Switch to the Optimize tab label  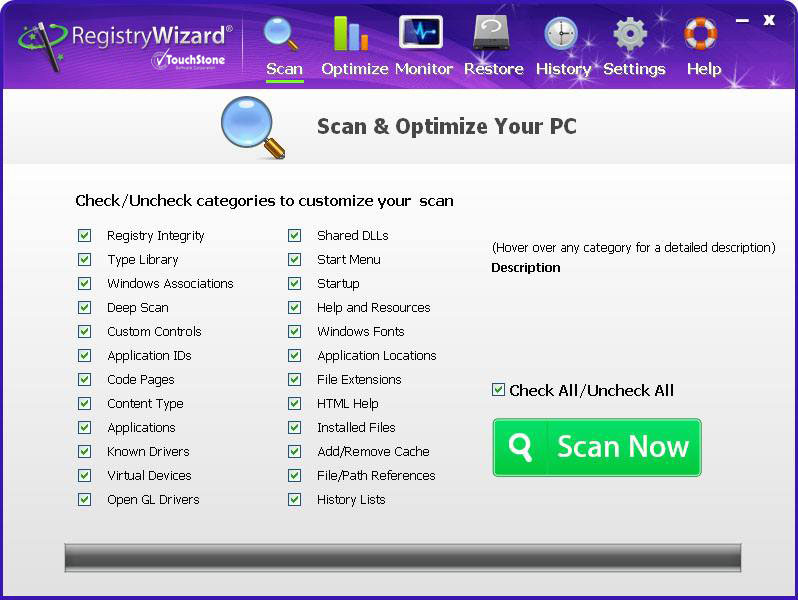coord(355,69)
